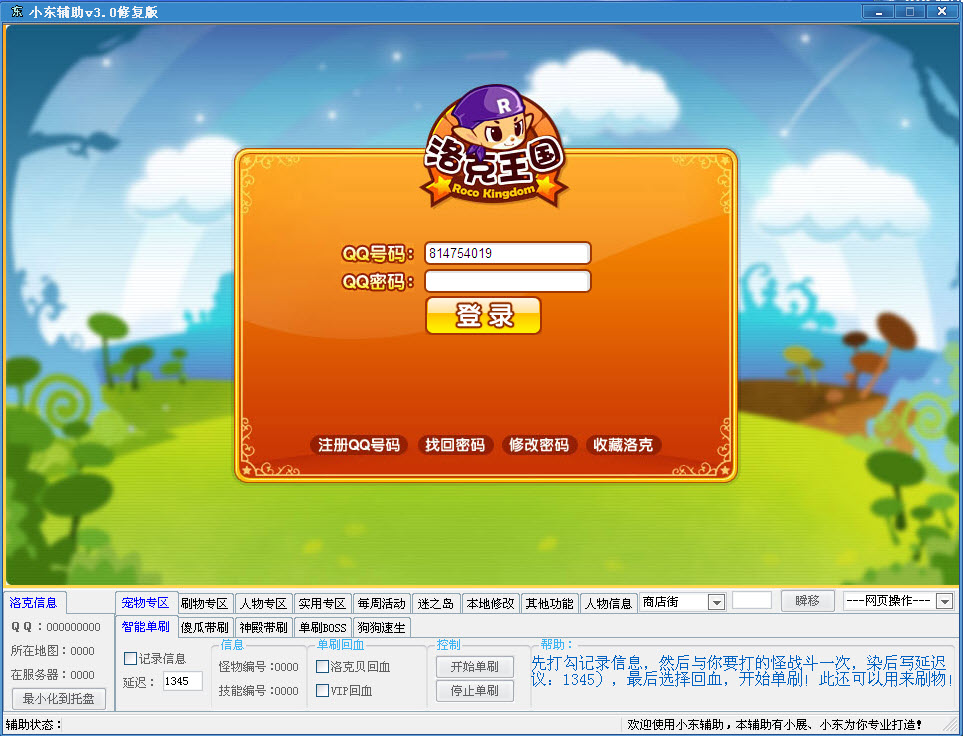Select the 神殿带刷 sub-tab
Viewport: 963px width, 736px height.
tap(263, 628)
